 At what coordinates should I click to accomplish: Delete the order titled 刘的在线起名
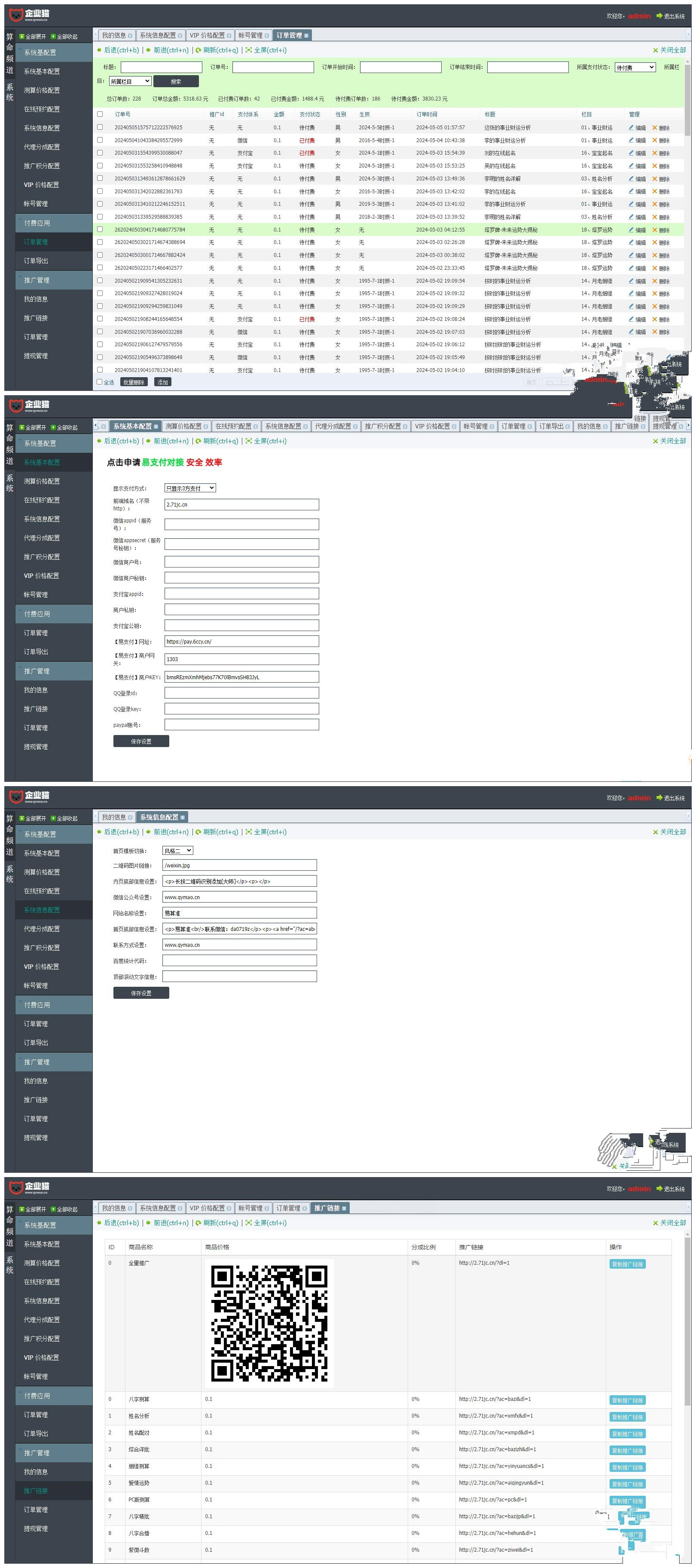click(x=661, y=153)
